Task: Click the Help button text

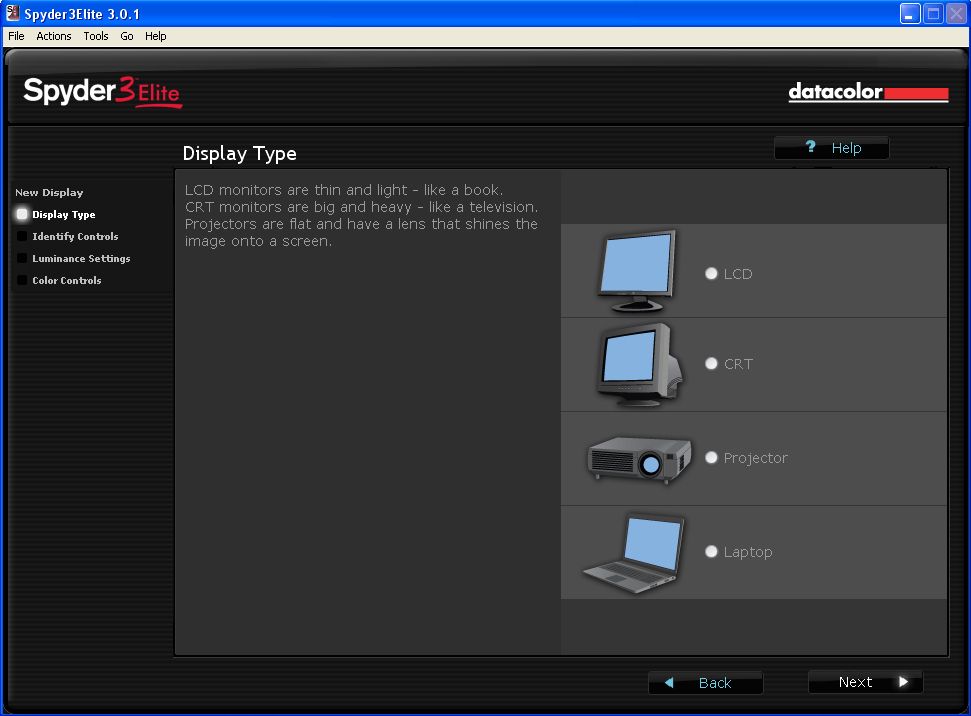Action: (x=846, y=148)
